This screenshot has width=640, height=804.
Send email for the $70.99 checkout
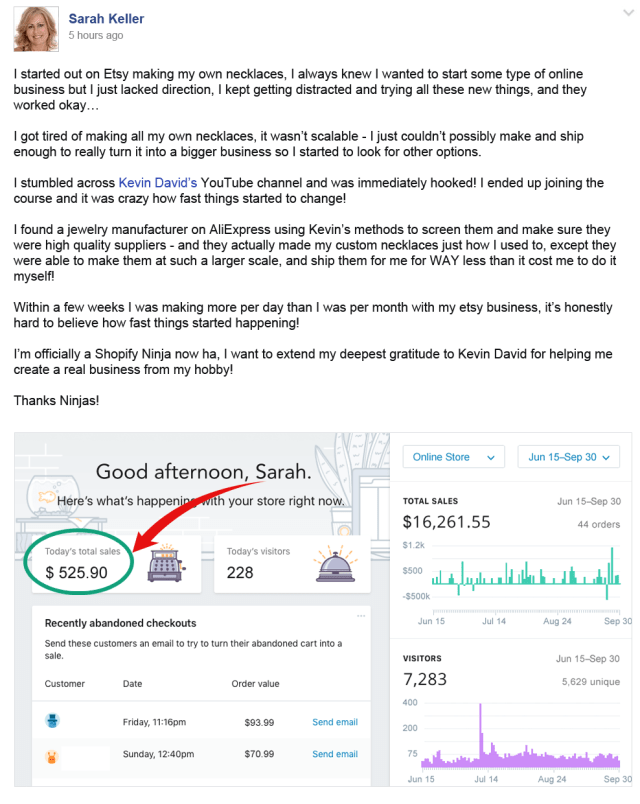point(335,754)
